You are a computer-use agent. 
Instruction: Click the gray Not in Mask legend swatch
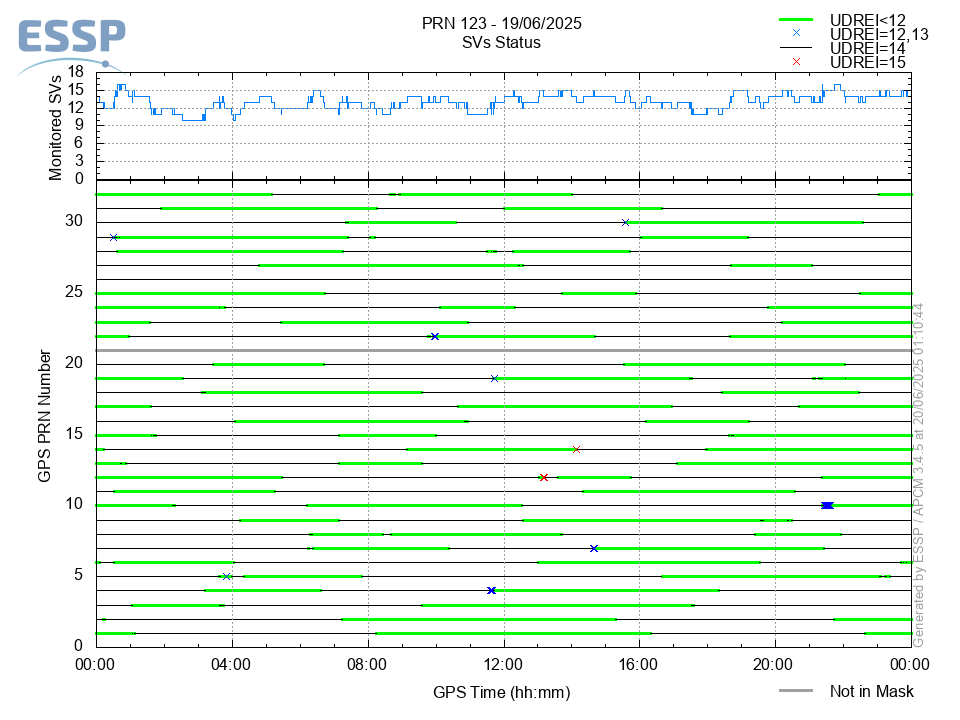pos(796,691)
